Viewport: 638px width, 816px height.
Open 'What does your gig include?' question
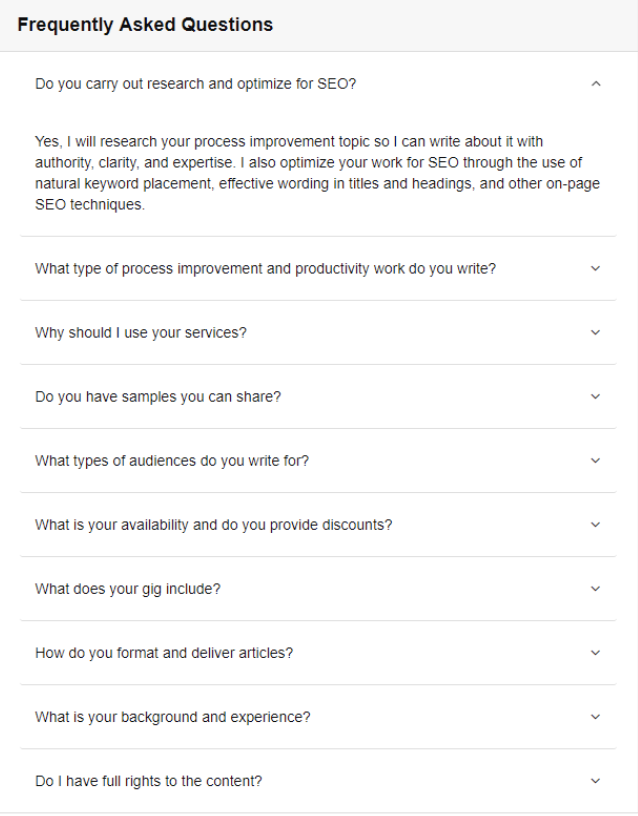pyautogui.click(x=128, y=589)
